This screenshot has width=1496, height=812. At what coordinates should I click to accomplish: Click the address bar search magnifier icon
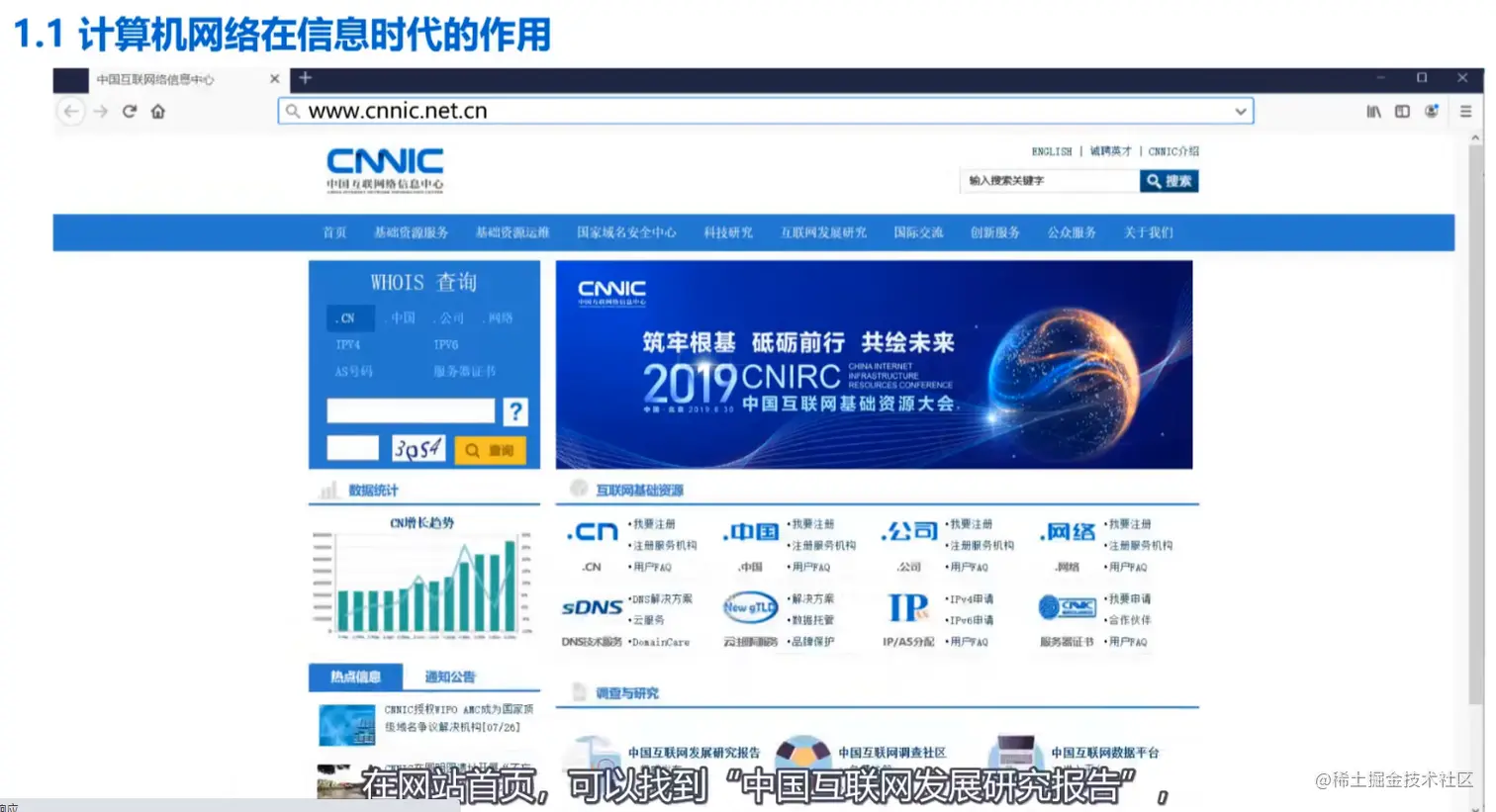293,112
